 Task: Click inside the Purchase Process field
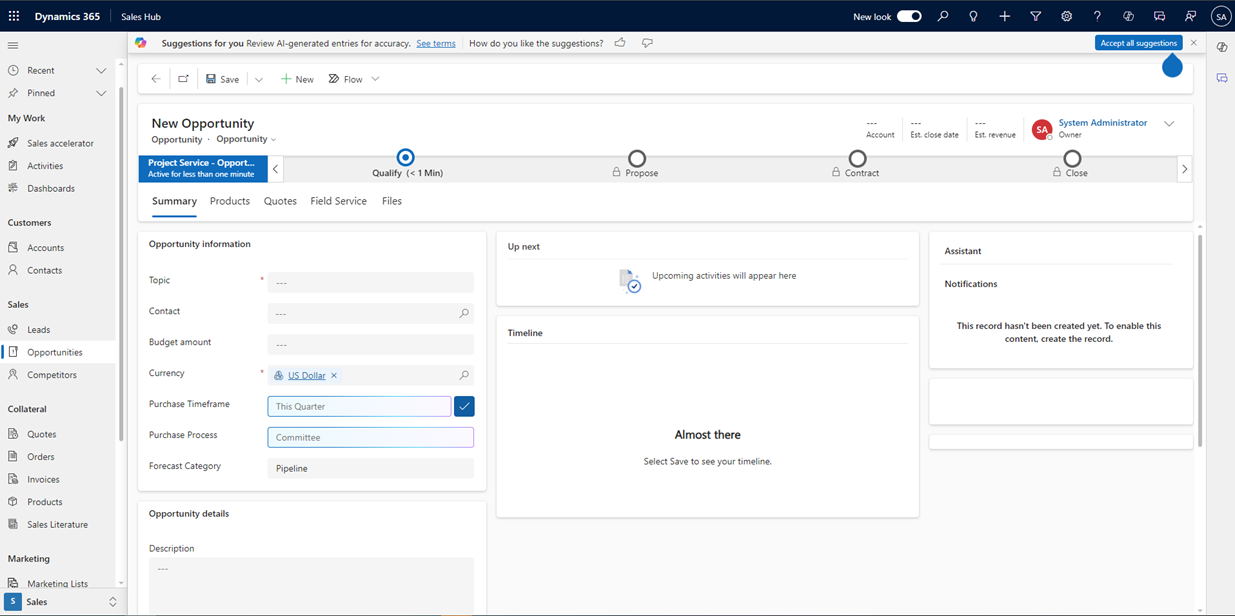[369, 437]
